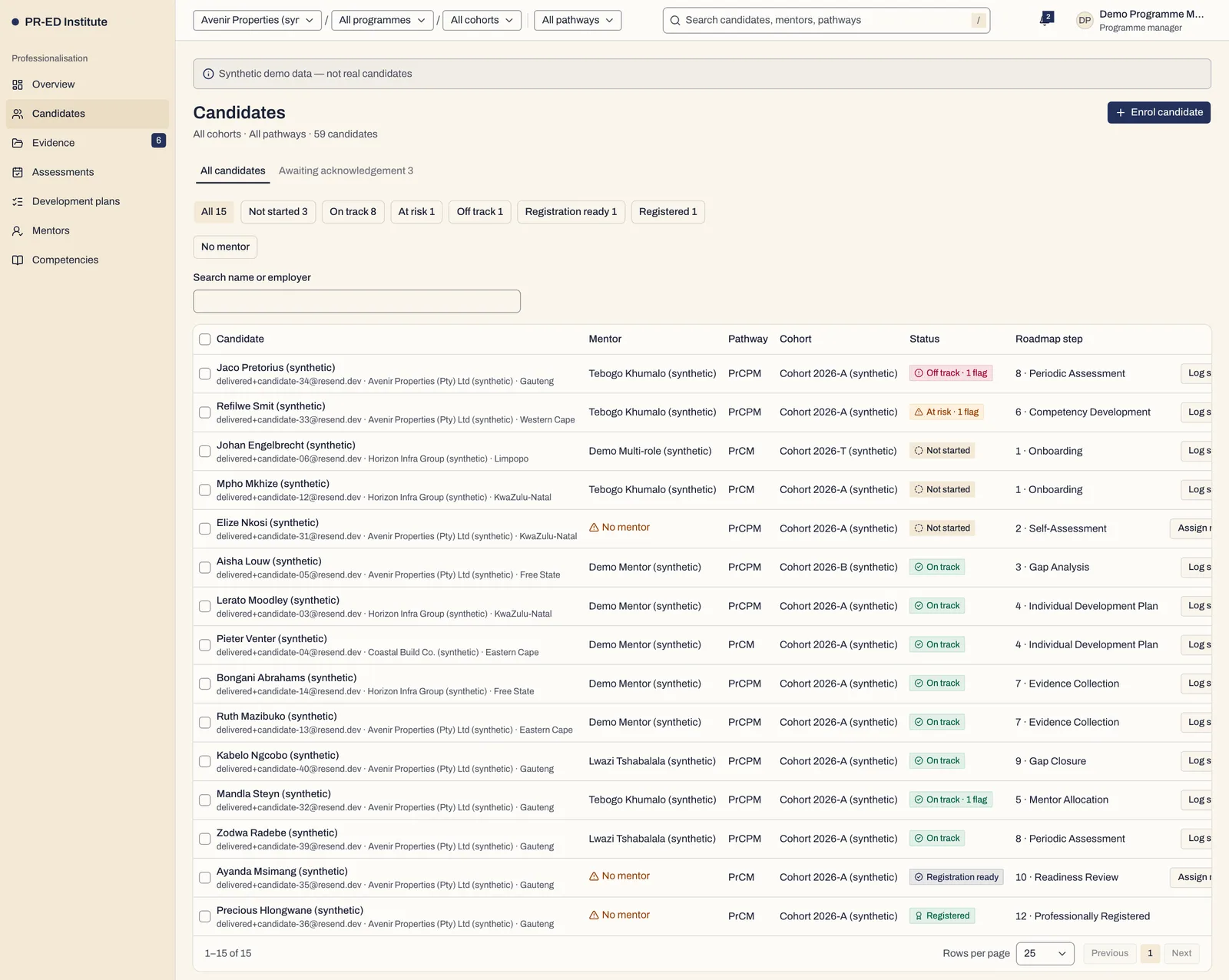The width and height of the screenshot is (1229, 980).
Task: Click the Competencies book icon
Action: click(18, 260)
